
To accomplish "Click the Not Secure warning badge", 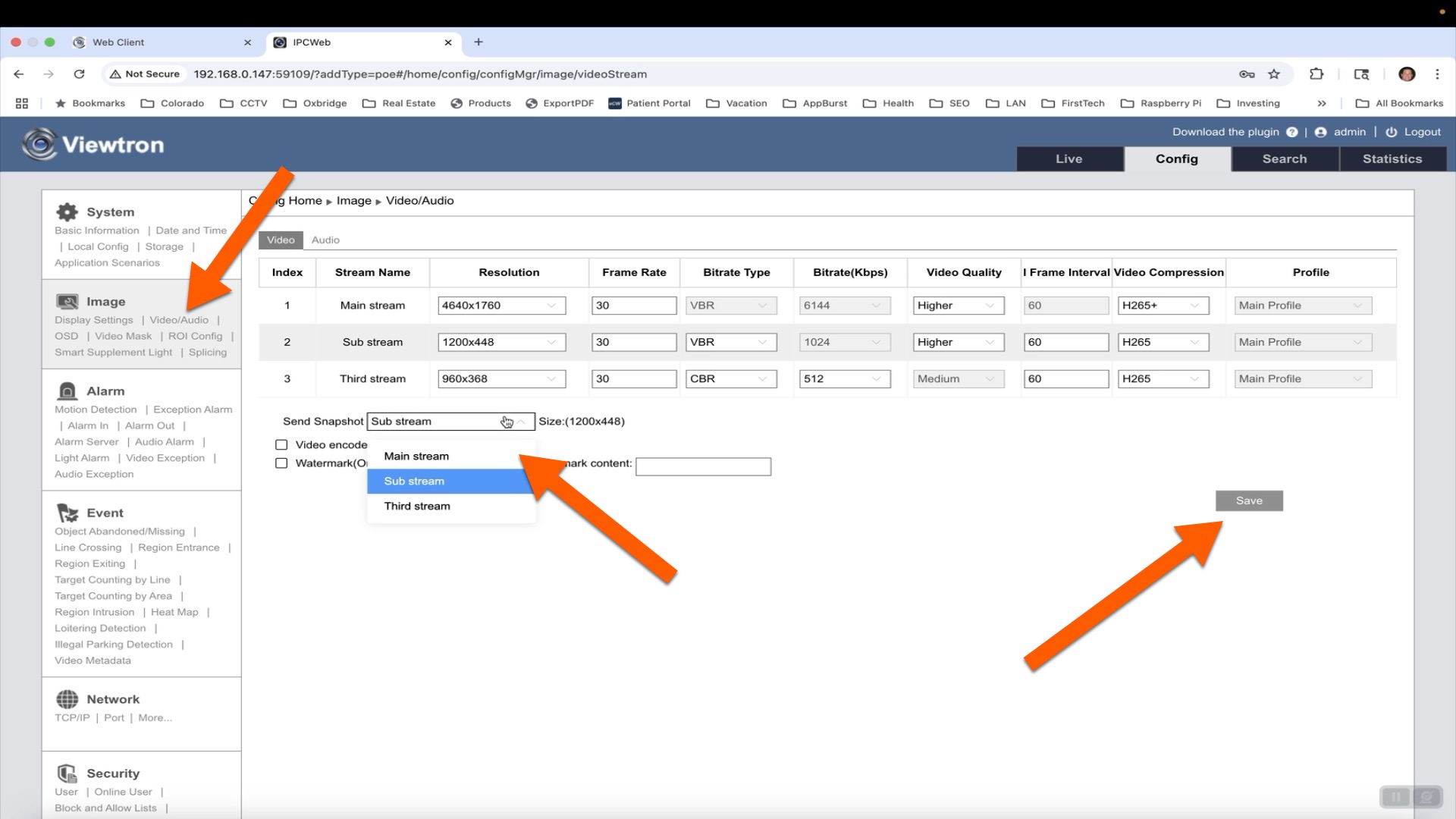I will tap(145, 74).
